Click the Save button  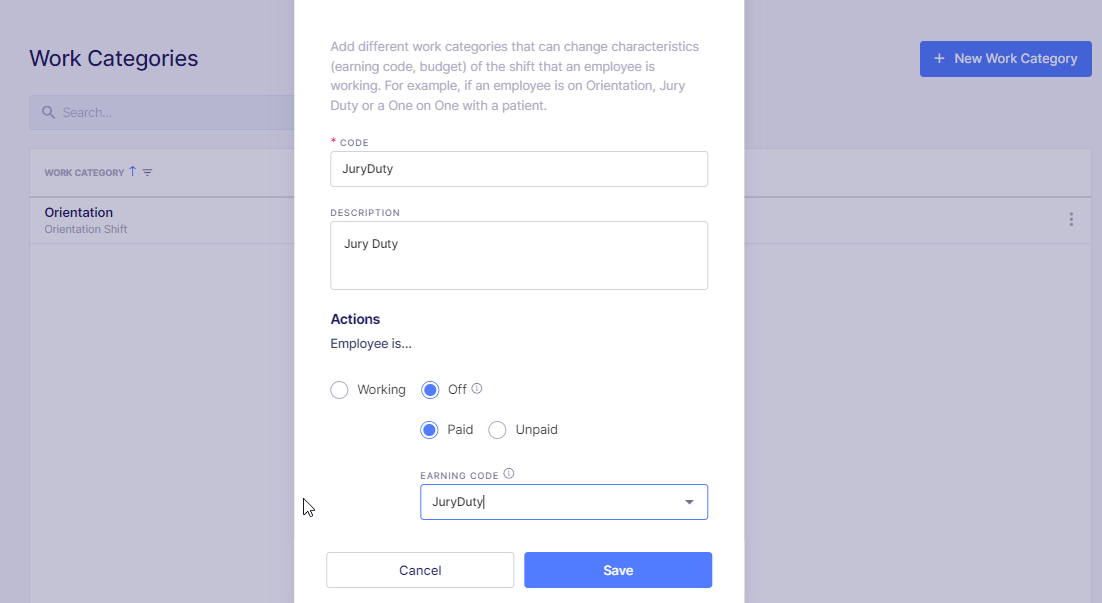pos(617,569)
